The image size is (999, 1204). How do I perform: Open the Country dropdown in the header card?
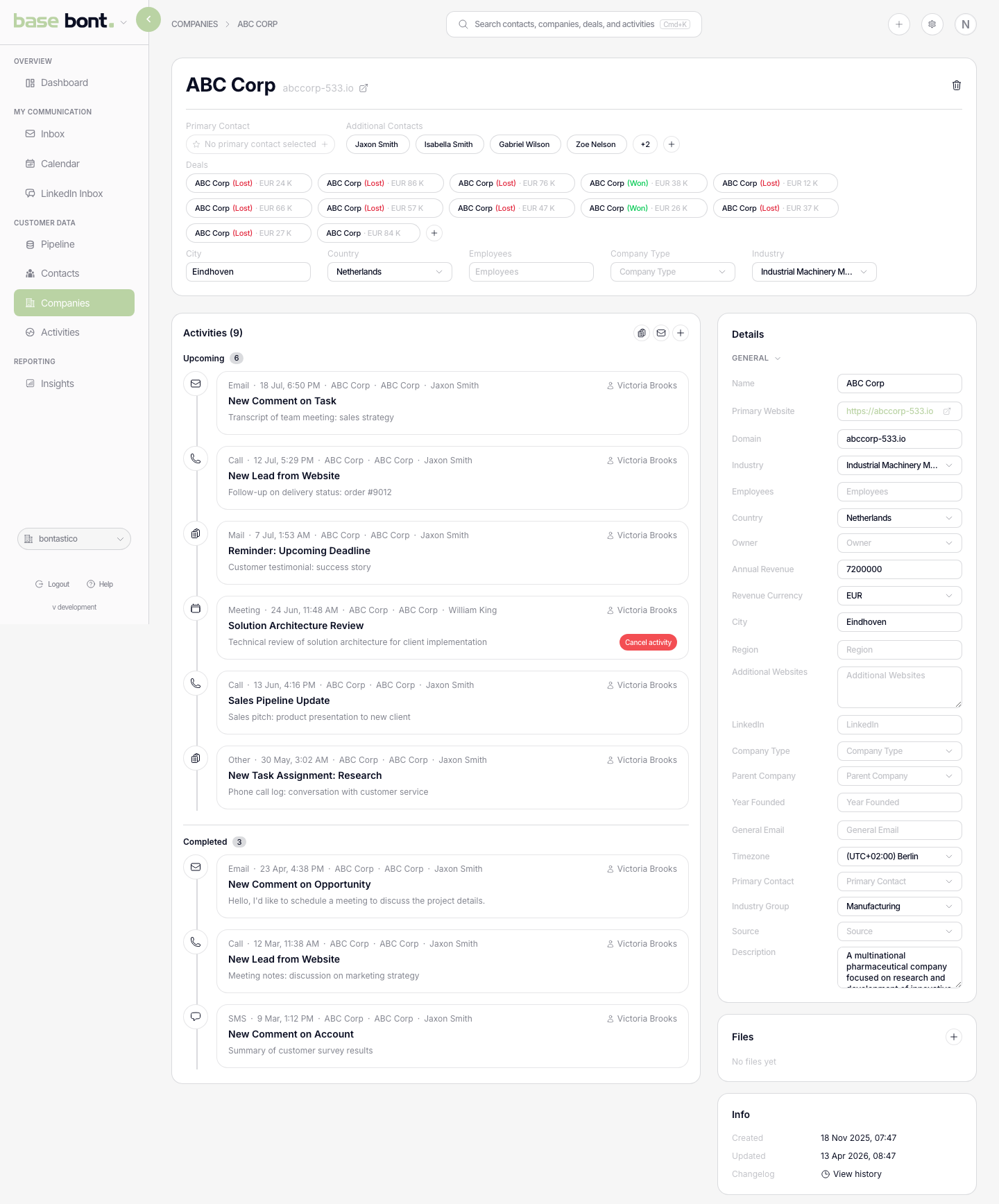click(x=390, y=272)
